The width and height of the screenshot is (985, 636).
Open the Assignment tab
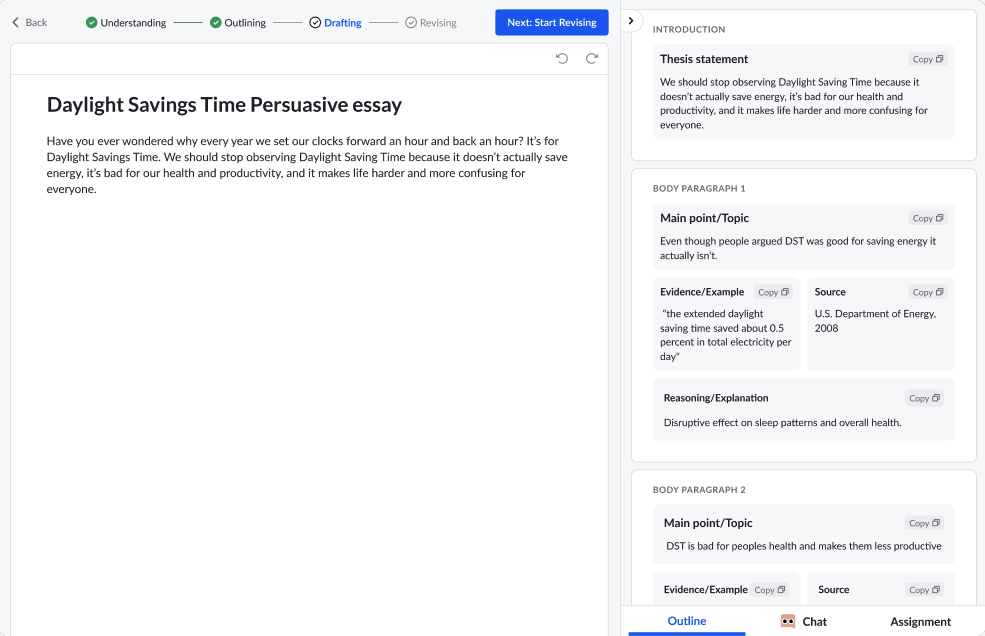click(x=920, y=622)
